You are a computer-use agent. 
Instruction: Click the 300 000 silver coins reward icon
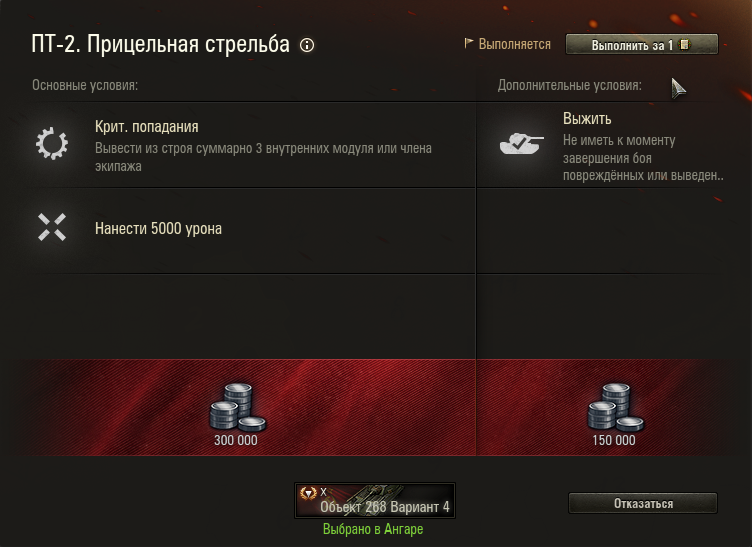click(237, 407)
